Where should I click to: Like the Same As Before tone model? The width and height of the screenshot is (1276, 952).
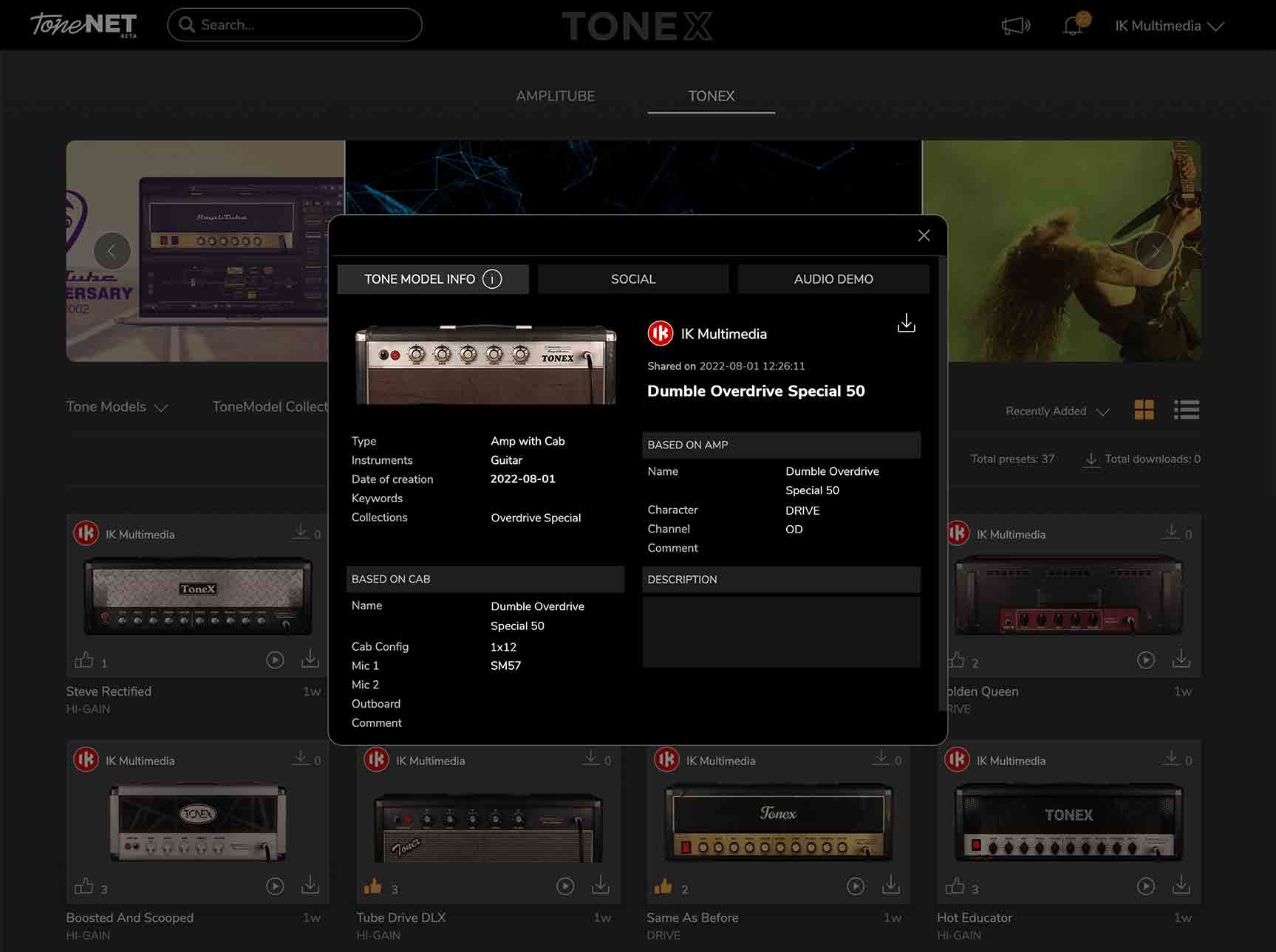[665, 886]
